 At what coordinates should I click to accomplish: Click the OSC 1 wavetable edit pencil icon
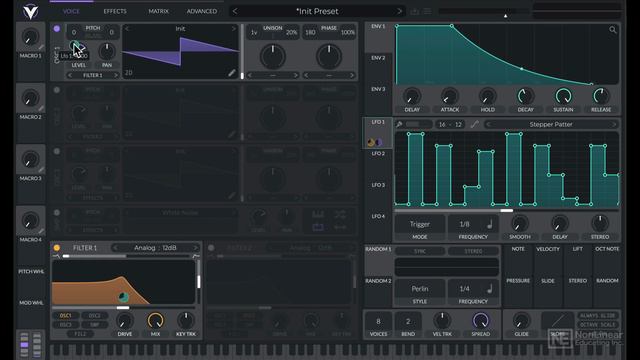coord(231,73)
